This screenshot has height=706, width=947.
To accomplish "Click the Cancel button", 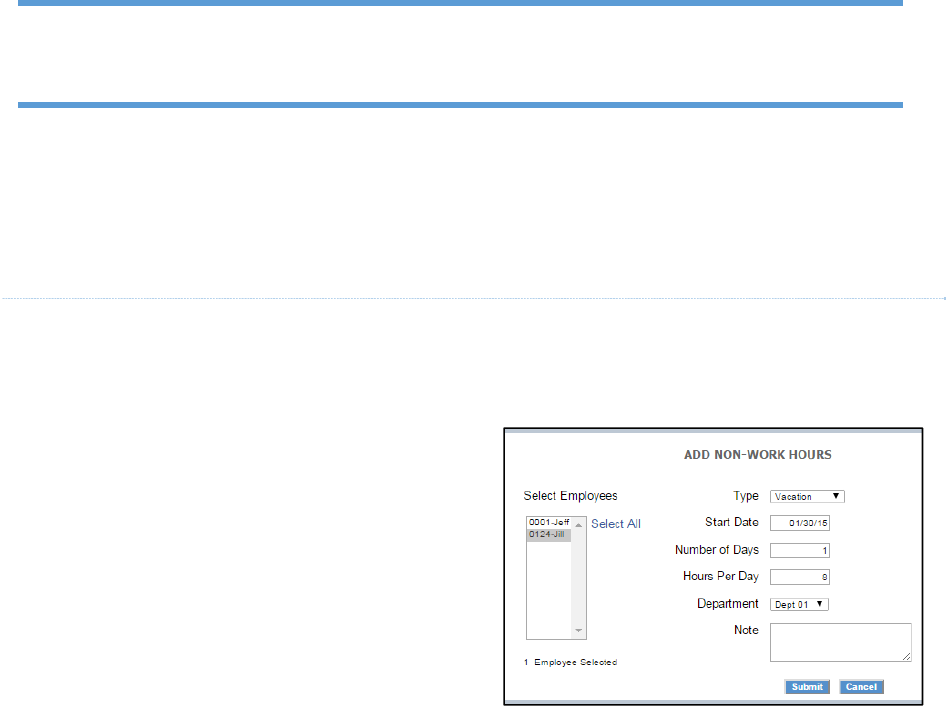I will 861,687.
